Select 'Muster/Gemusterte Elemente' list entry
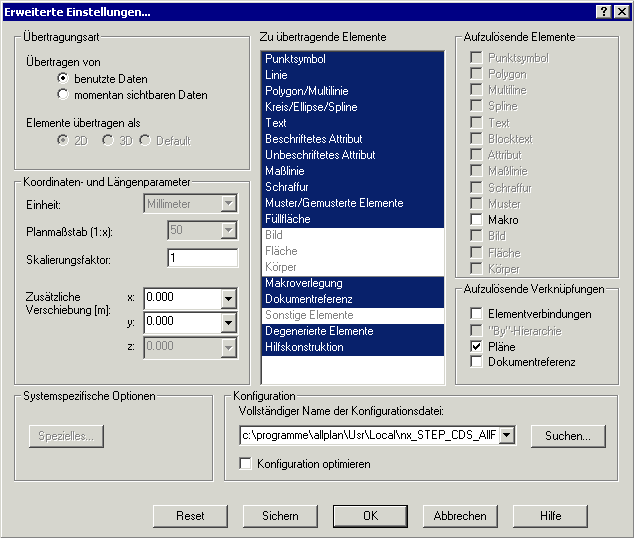 [x=353, y=203]
